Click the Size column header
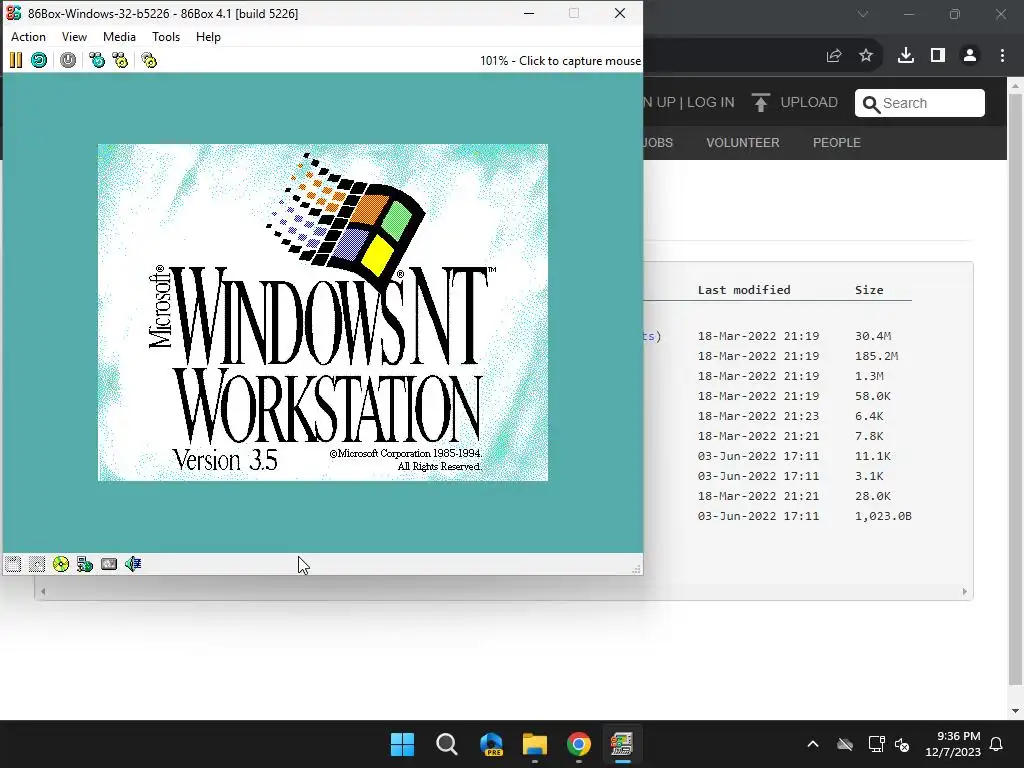 coord(869,290)
